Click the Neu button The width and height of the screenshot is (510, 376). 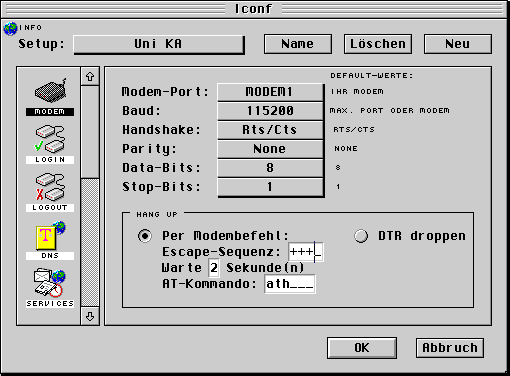(458, 44)
